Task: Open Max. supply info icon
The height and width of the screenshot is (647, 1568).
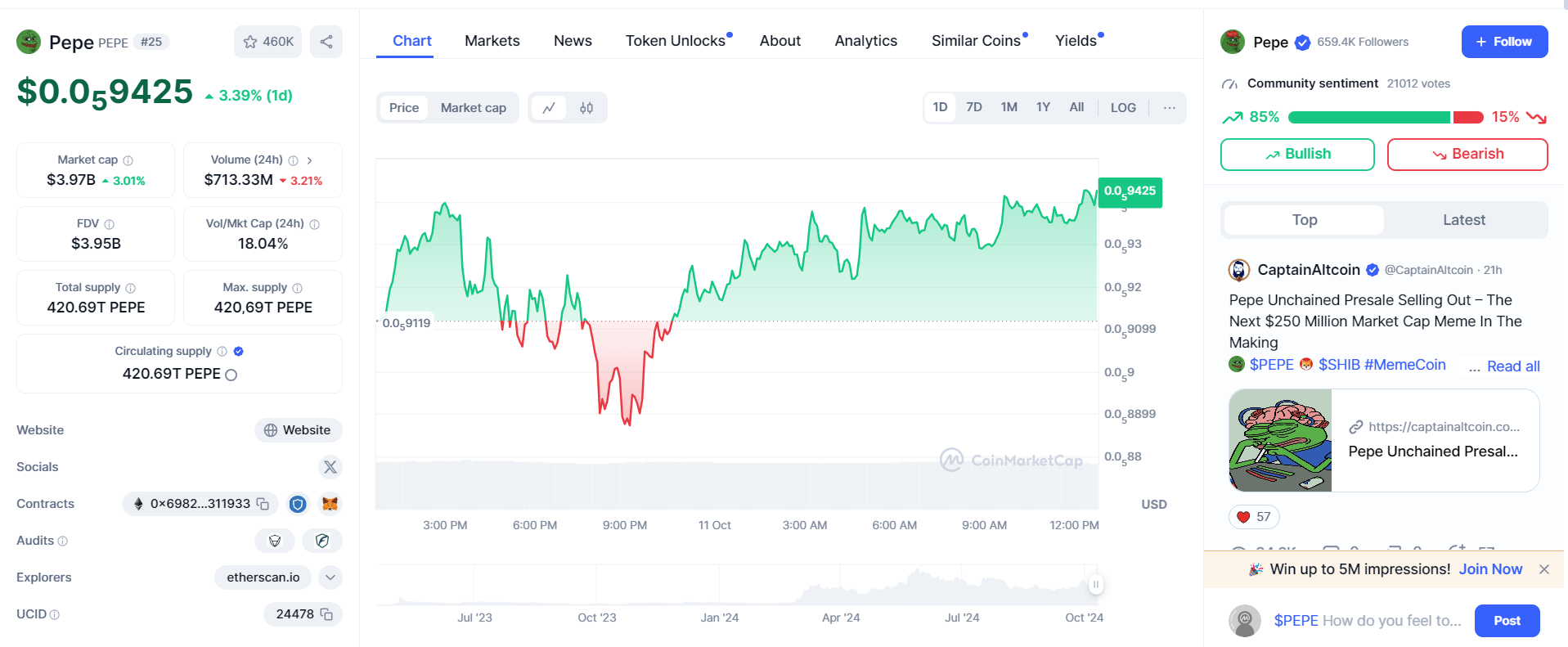Action: tap(298, 288)
